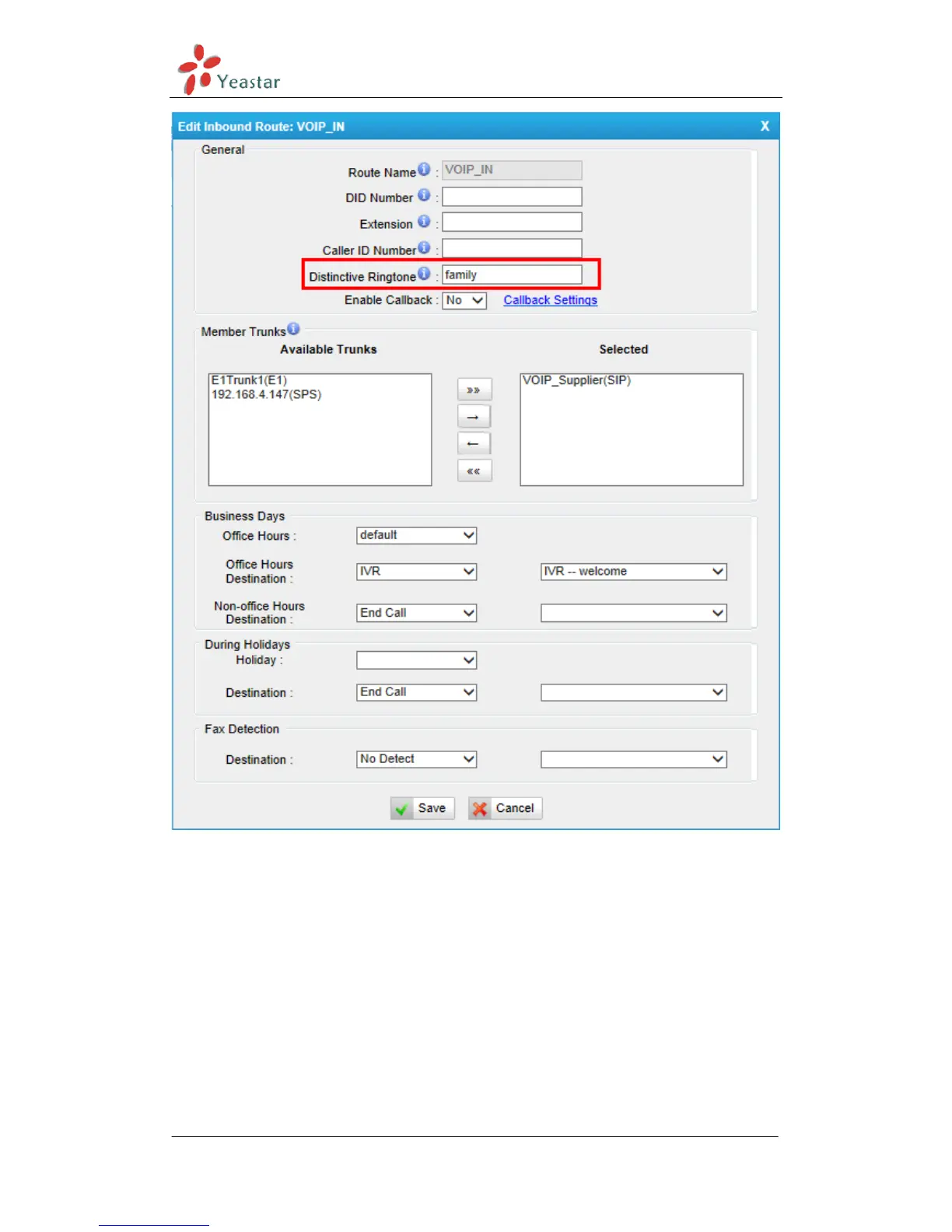Move selected trunk left with arrow
952x1232 pixels.
(x=474, y=443)
